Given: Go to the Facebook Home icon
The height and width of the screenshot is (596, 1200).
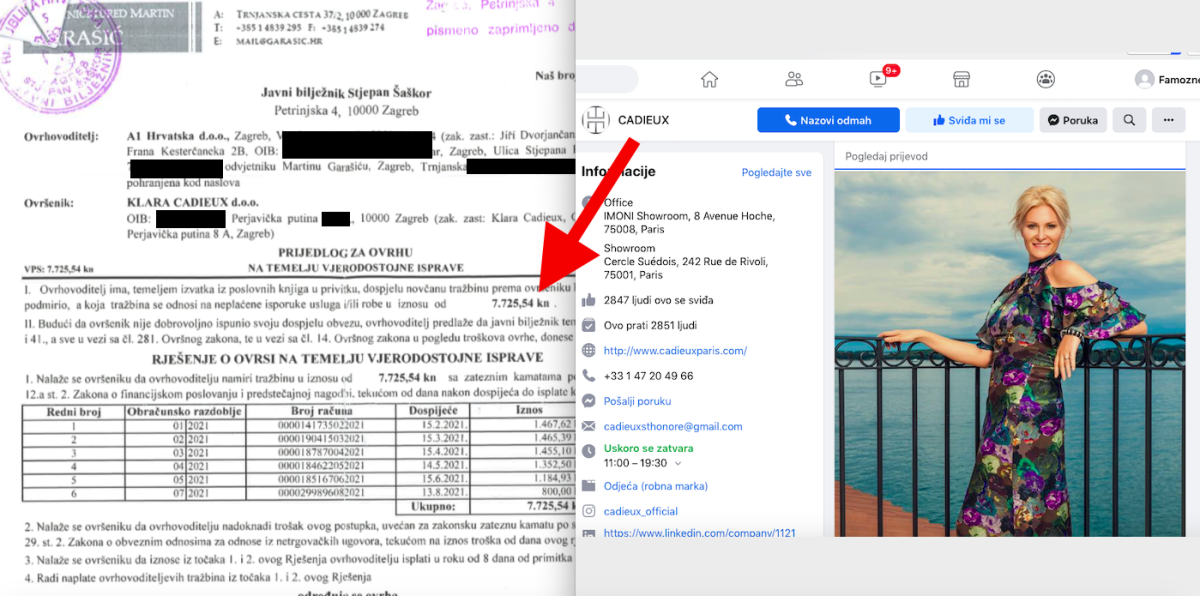Looking at the screenshot, I should click(709, 79).
